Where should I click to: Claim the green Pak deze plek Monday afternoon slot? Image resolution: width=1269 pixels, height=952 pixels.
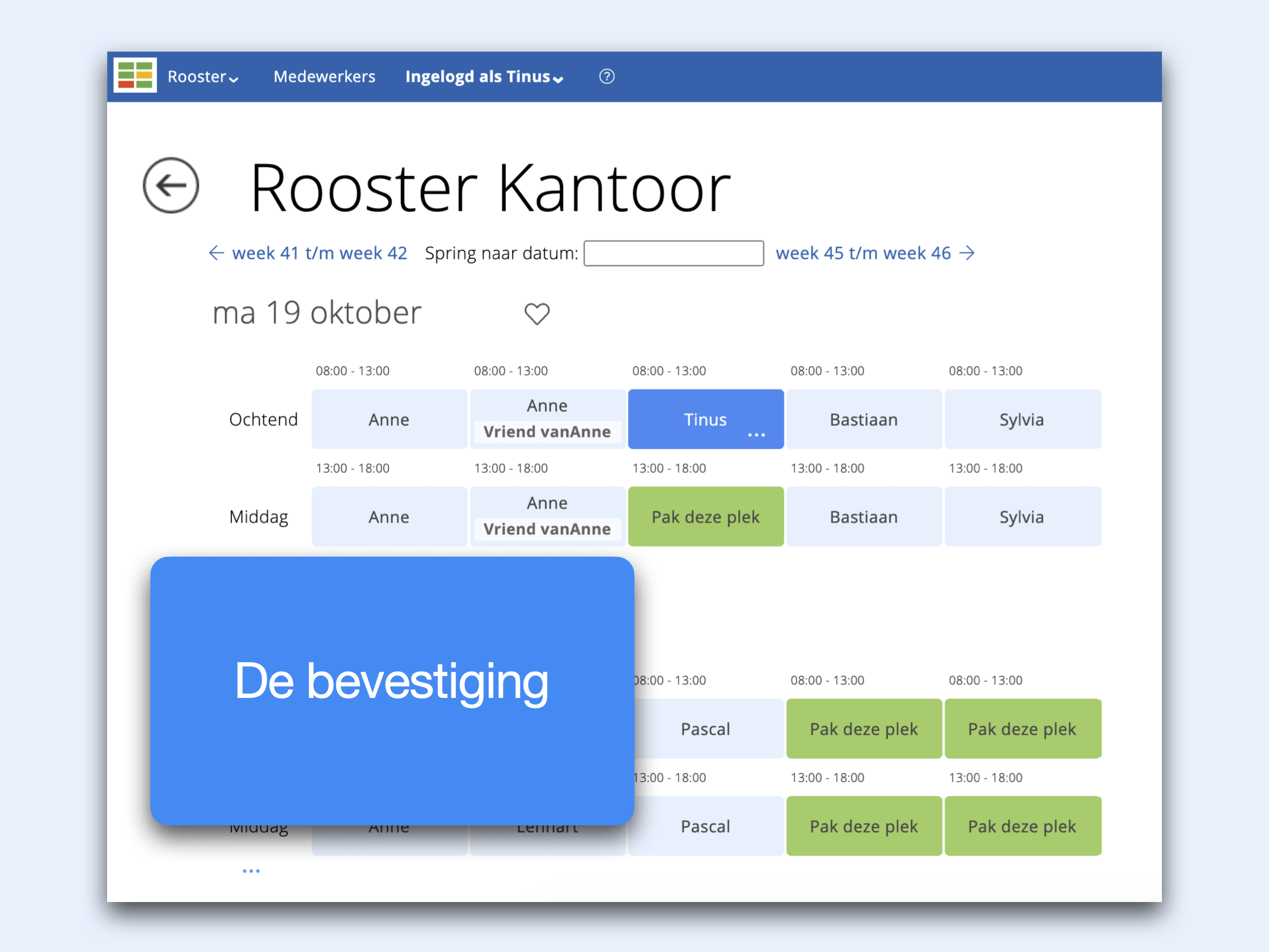point(706,516)
